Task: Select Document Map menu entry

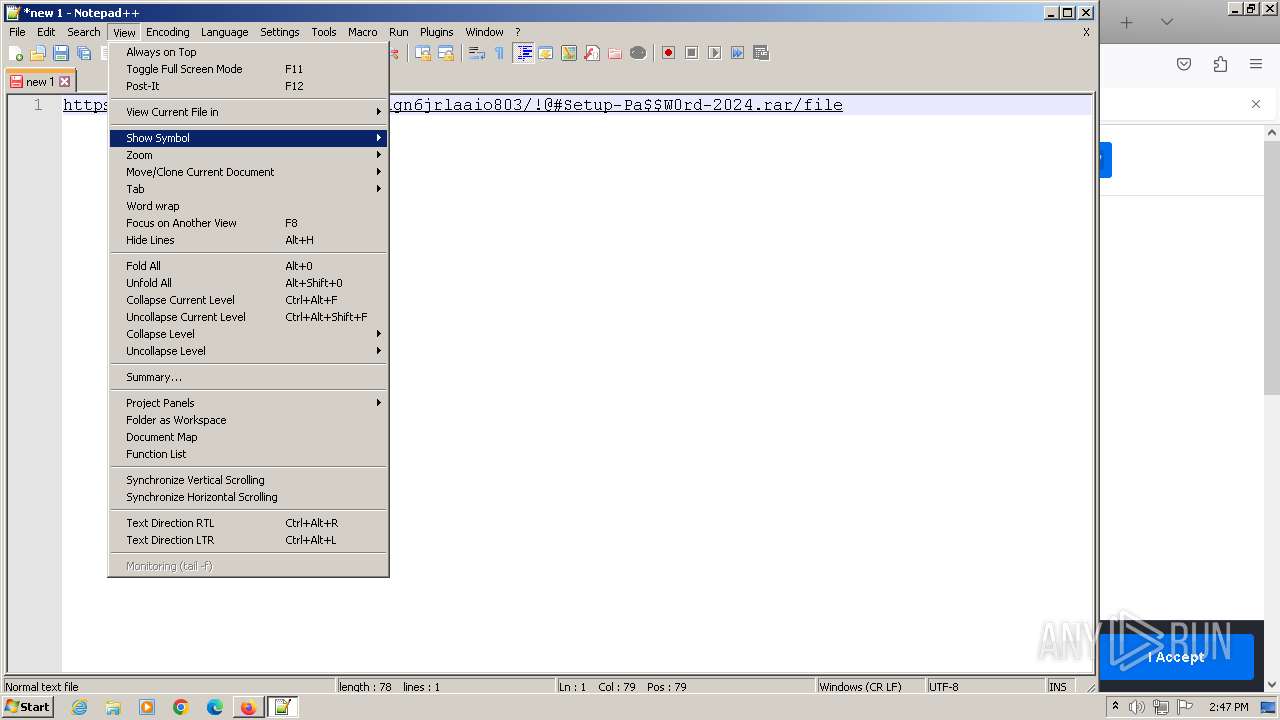Action: click(x=248, y=437)
